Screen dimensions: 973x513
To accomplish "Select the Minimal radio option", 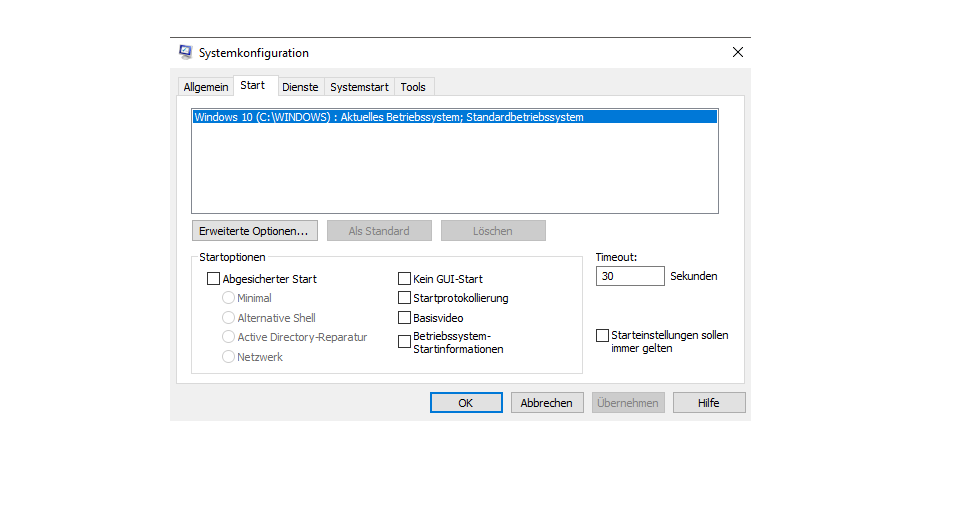I will 228,298.
